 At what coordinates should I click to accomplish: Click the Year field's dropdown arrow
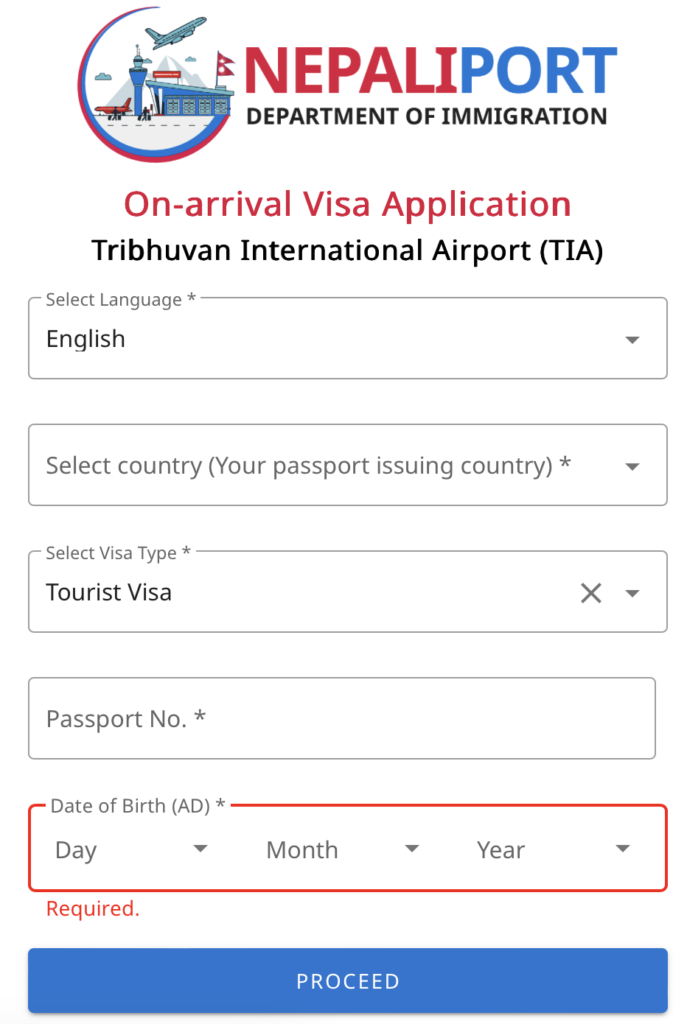[622, 849]
